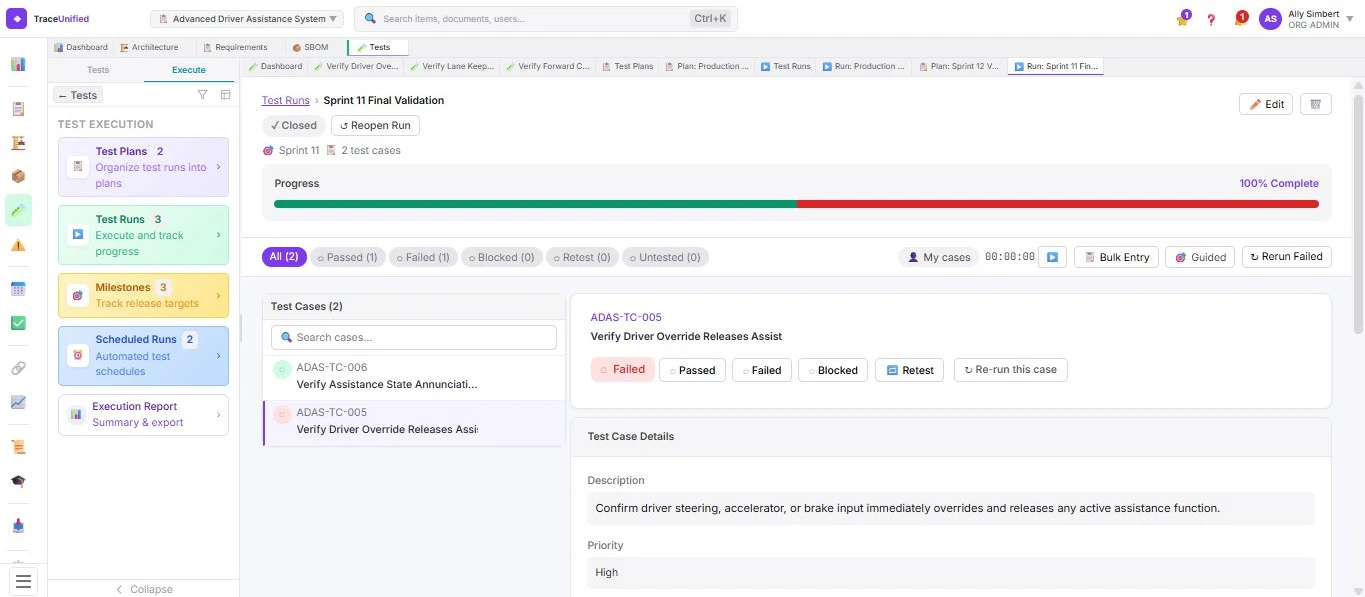Expand the Milestones card
The height and width of the screenshot is (597, 1365).
[x=143, y=295]
